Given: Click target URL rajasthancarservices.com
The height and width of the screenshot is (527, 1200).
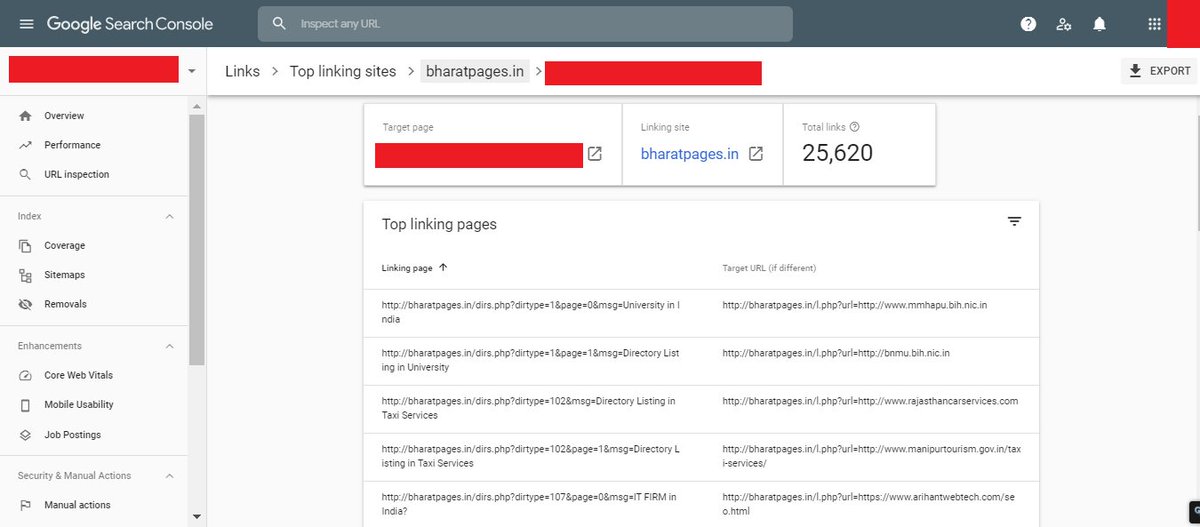Looking at the screenshot, I should click(870, 401).
